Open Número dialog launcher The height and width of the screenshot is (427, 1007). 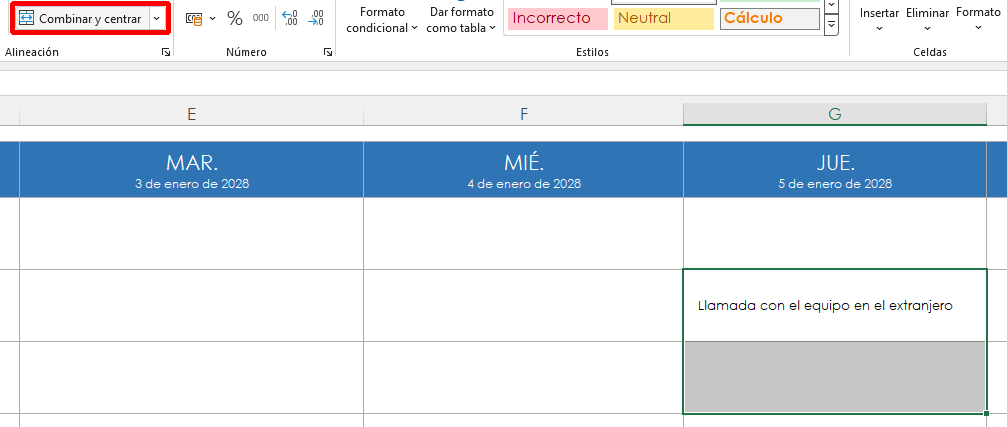[328, 53]
